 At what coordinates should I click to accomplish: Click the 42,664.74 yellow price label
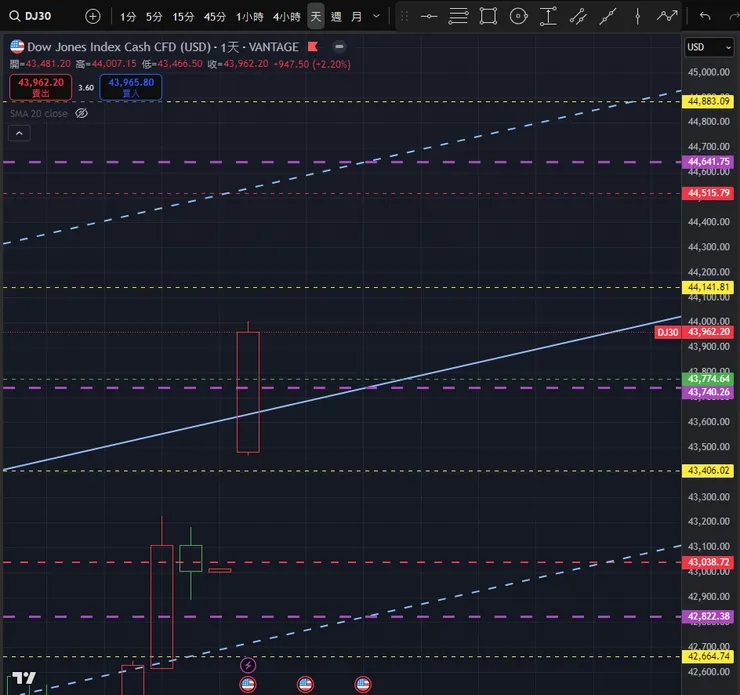[708, 656]
